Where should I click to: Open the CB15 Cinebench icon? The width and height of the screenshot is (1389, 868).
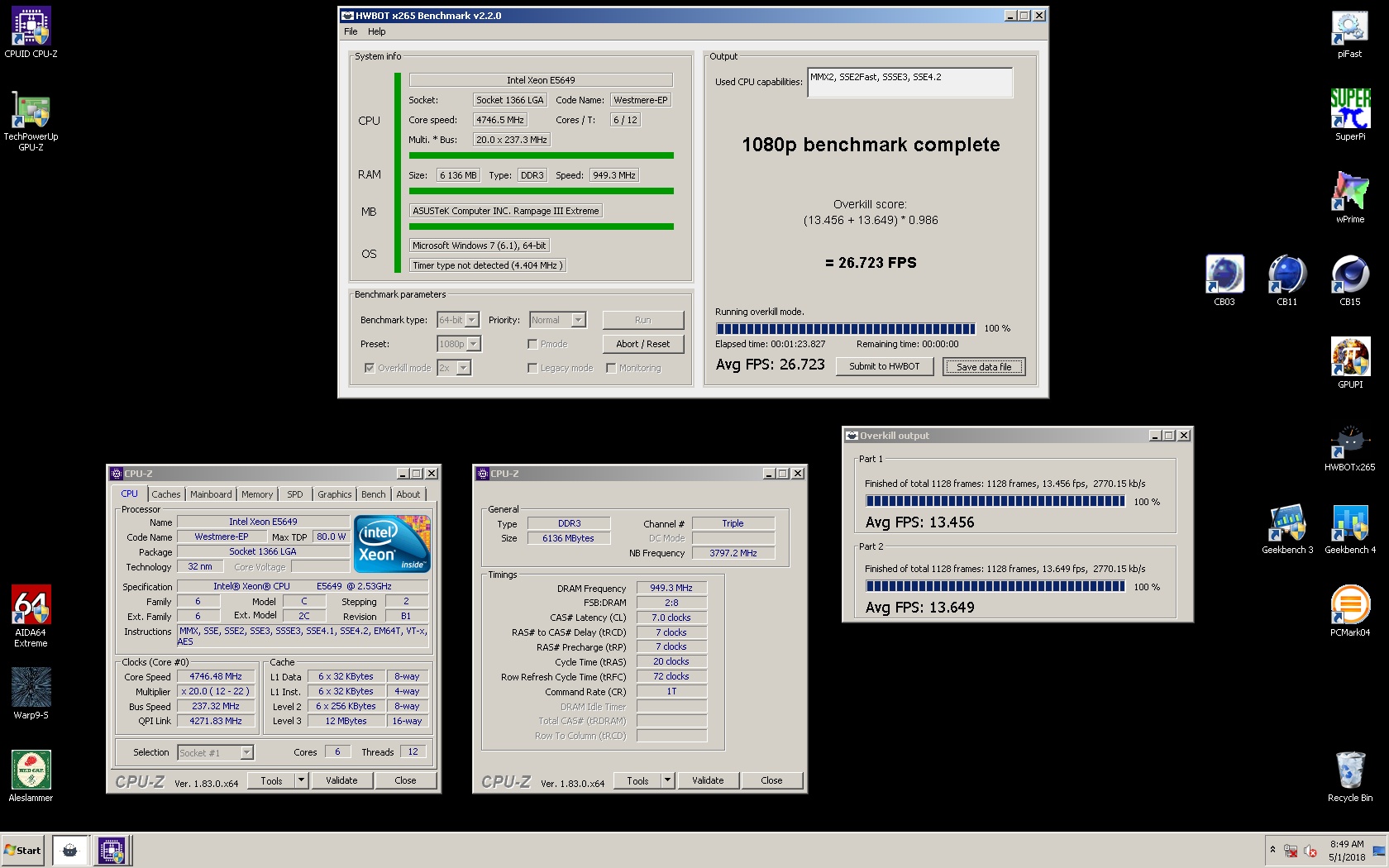click(1349, 280)
